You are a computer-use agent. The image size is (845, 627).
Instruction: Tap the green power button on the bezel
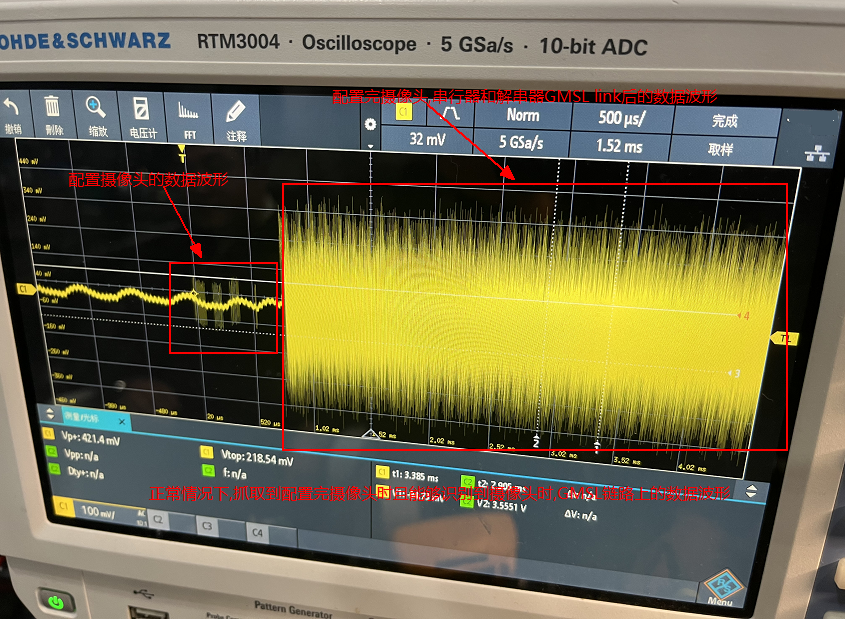56,602
